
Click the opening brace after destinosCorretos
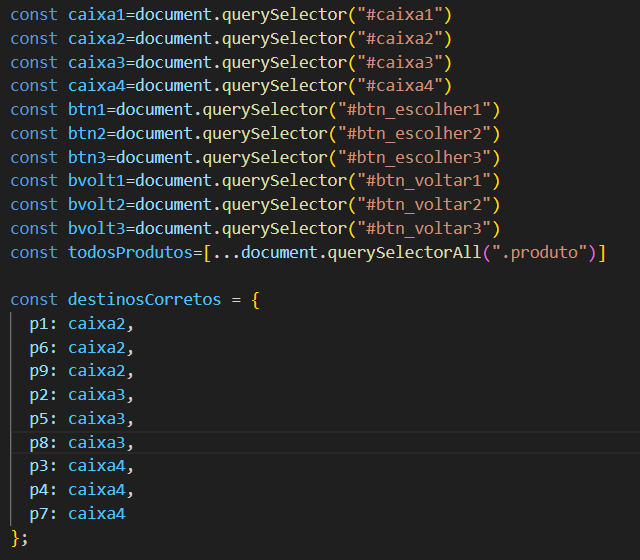coord(256,300)
